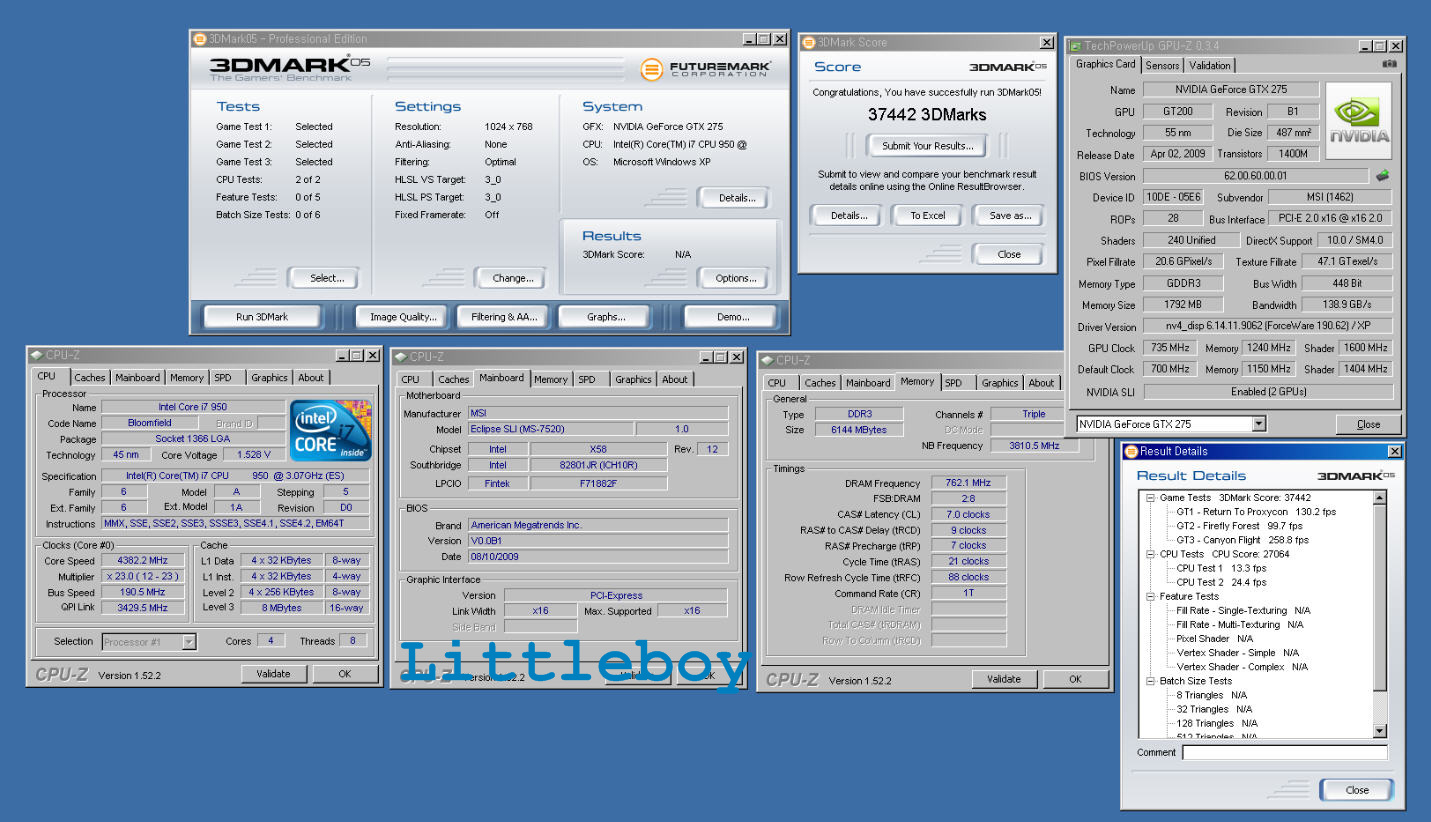Open the GPU selector dropdown in GPU-Z
The image size is (1431, 822).
[1259, 424]
